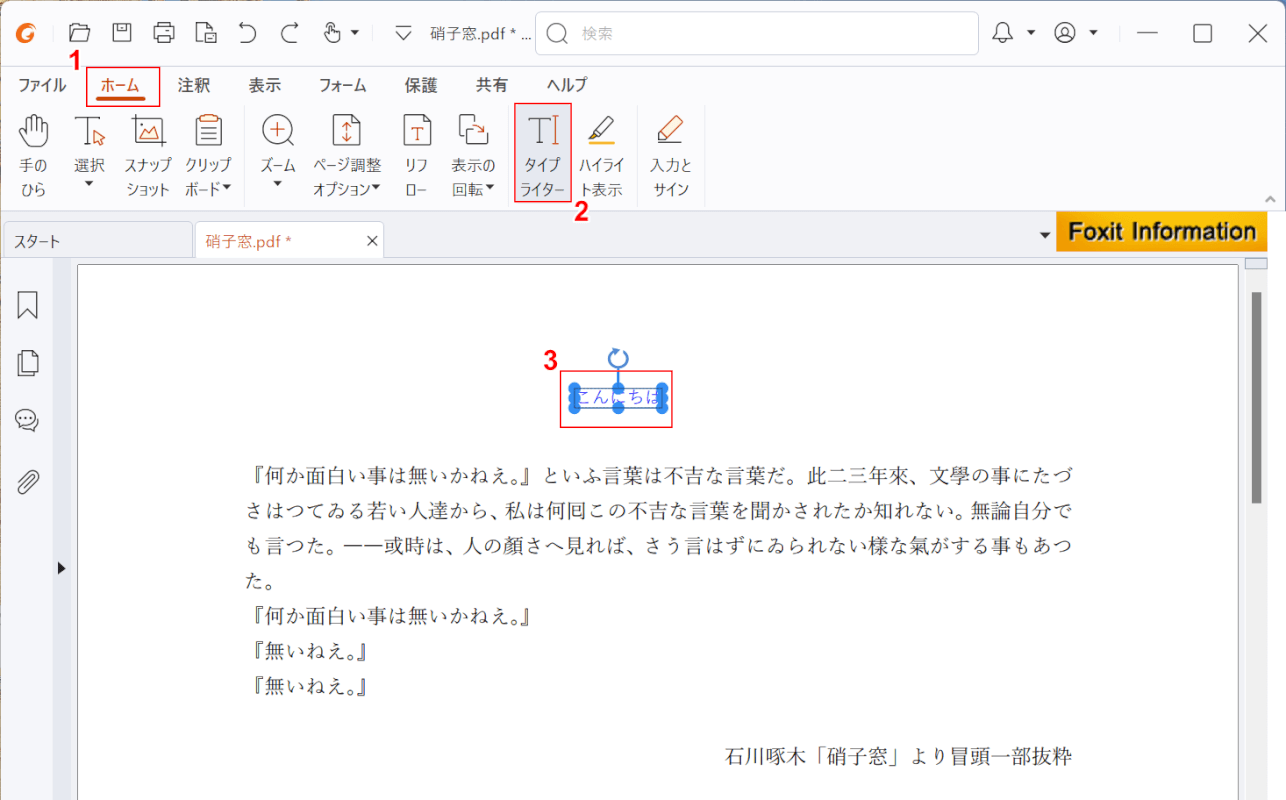Close the 硝子窓.pdf tab

[x=372, y=241]
